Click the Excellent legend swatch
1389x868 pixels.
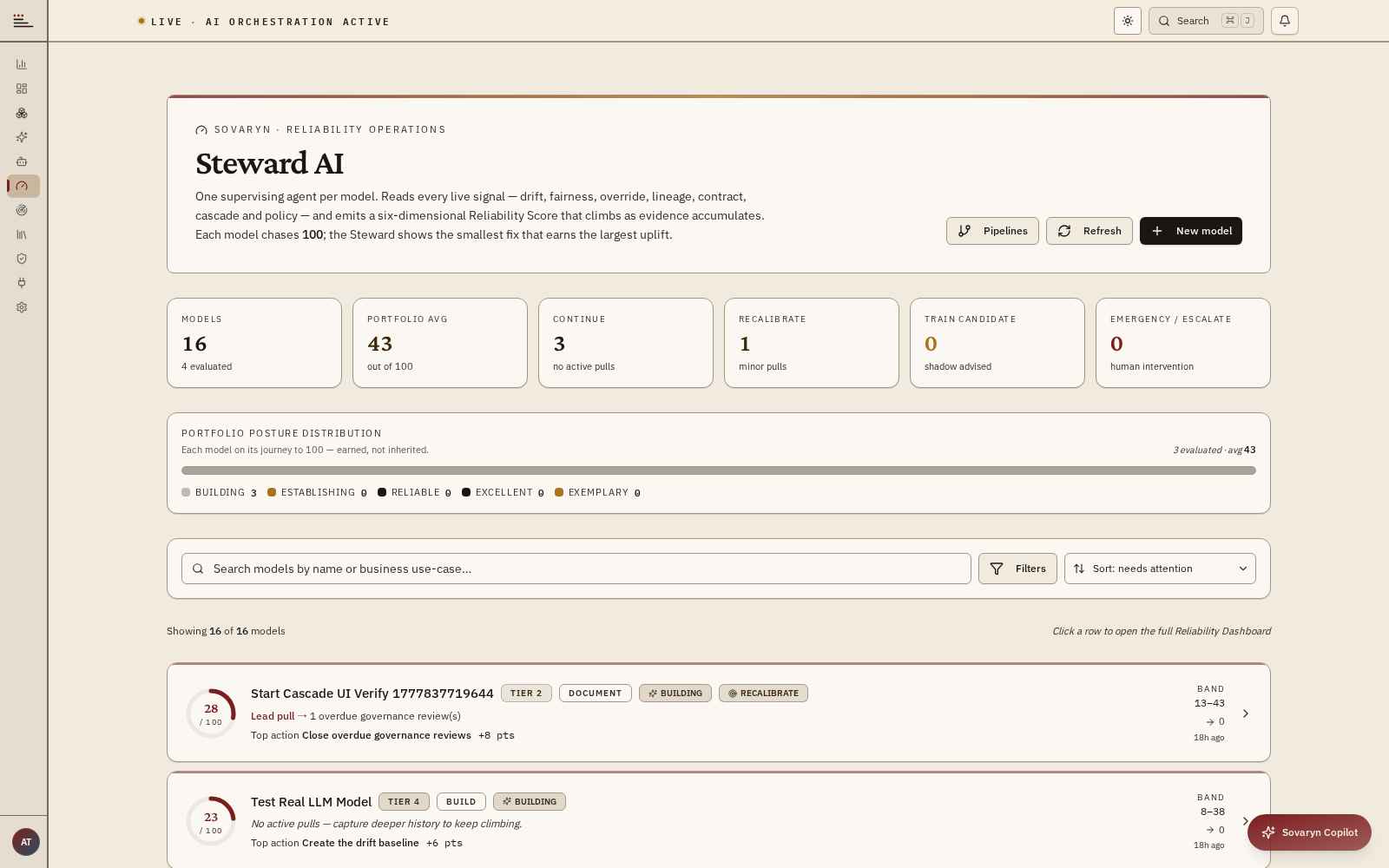point(466,492)
